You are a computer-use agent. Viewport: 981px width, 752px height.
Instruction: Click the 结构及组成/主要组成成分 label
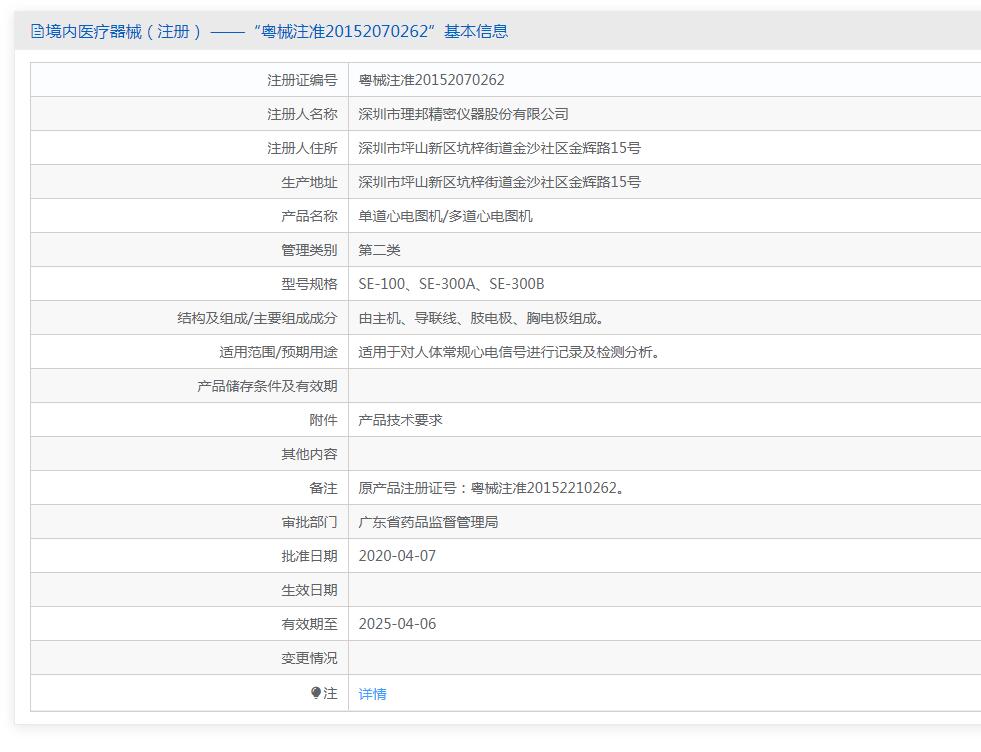pyautogui.click(x=257, y=318)
